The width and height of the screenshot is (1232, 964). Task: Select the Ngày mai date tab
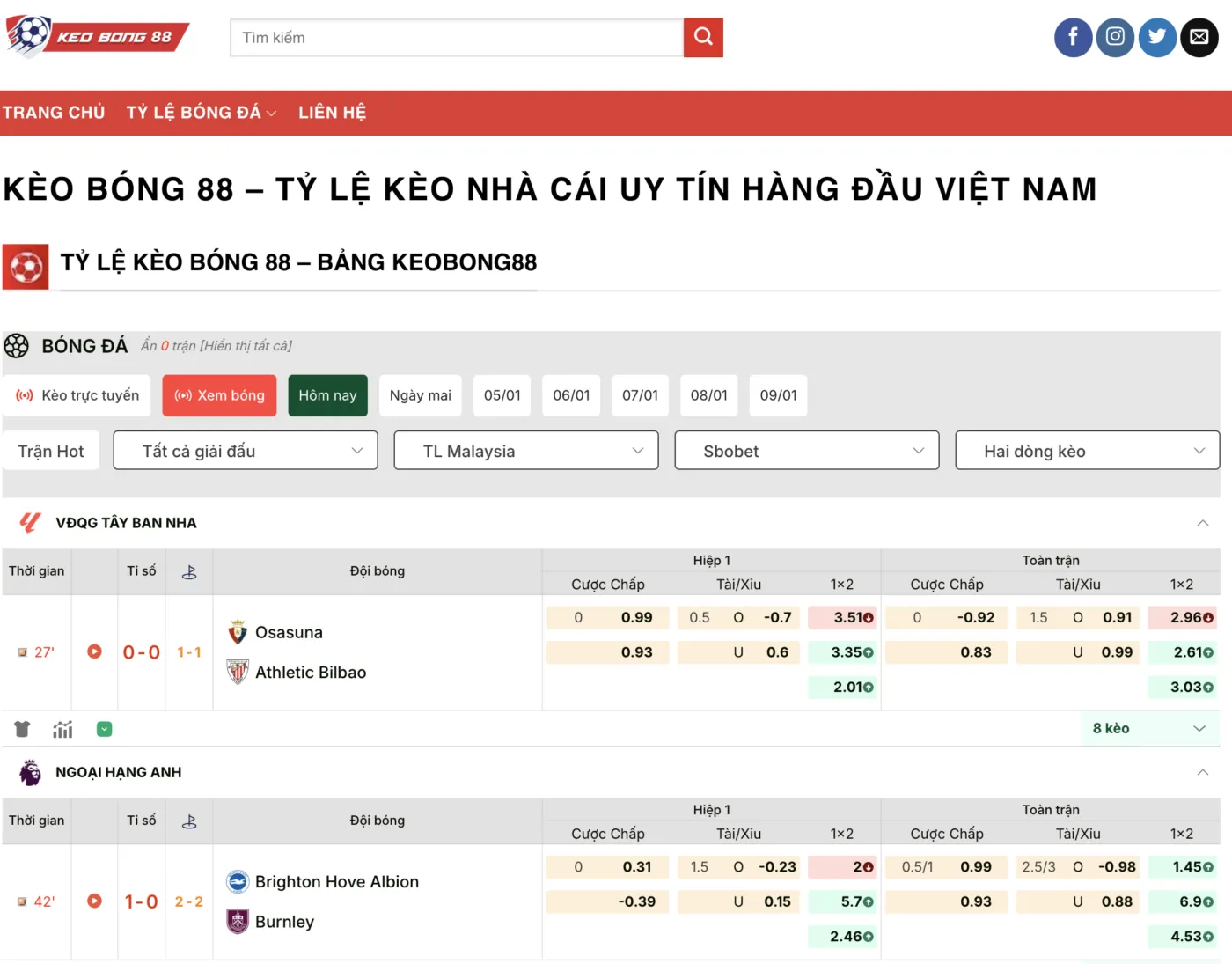(x=420, y=395)
